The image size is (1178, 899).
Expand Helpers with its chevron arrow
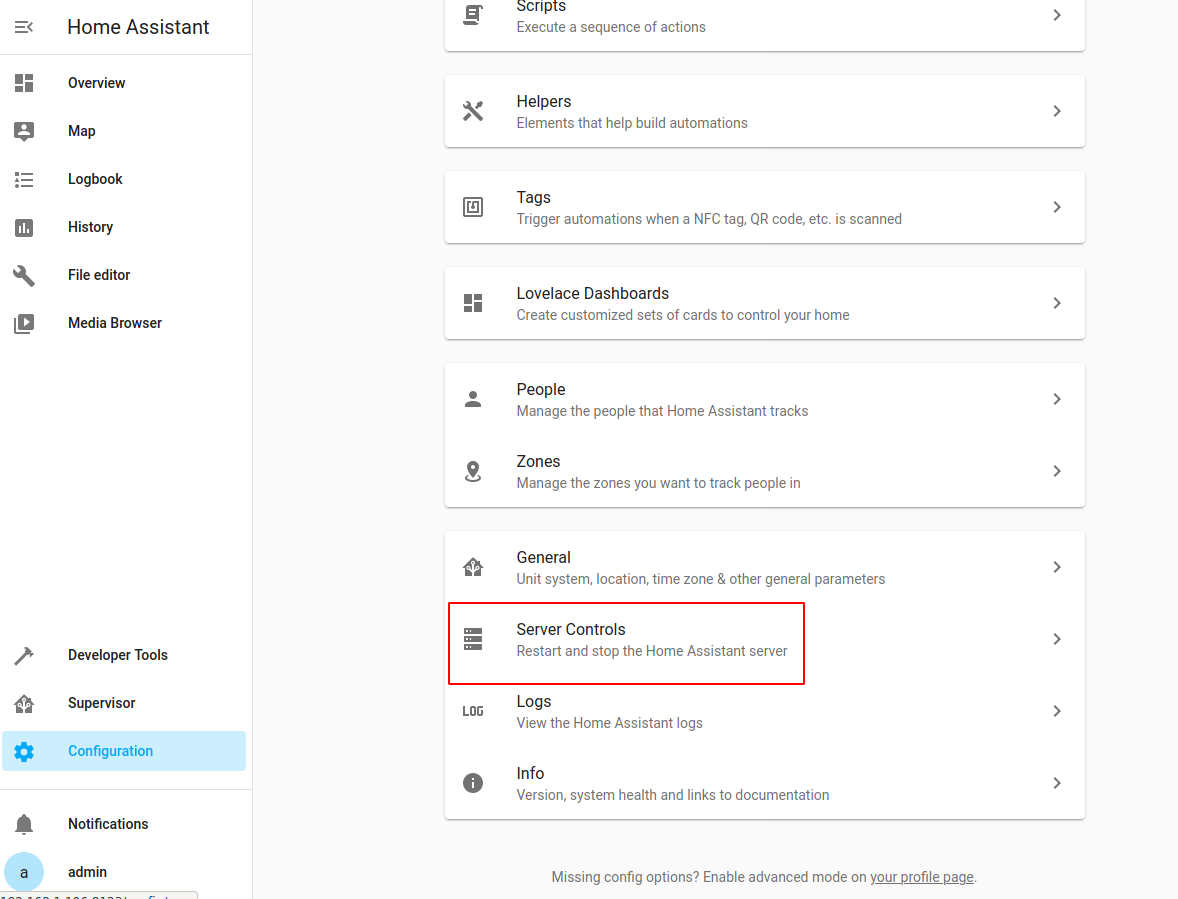1057,111
